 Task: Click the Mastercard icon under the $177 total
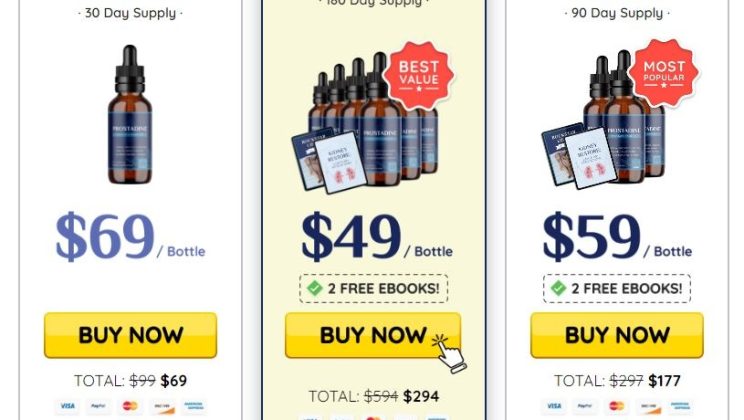tap(616, 406)
